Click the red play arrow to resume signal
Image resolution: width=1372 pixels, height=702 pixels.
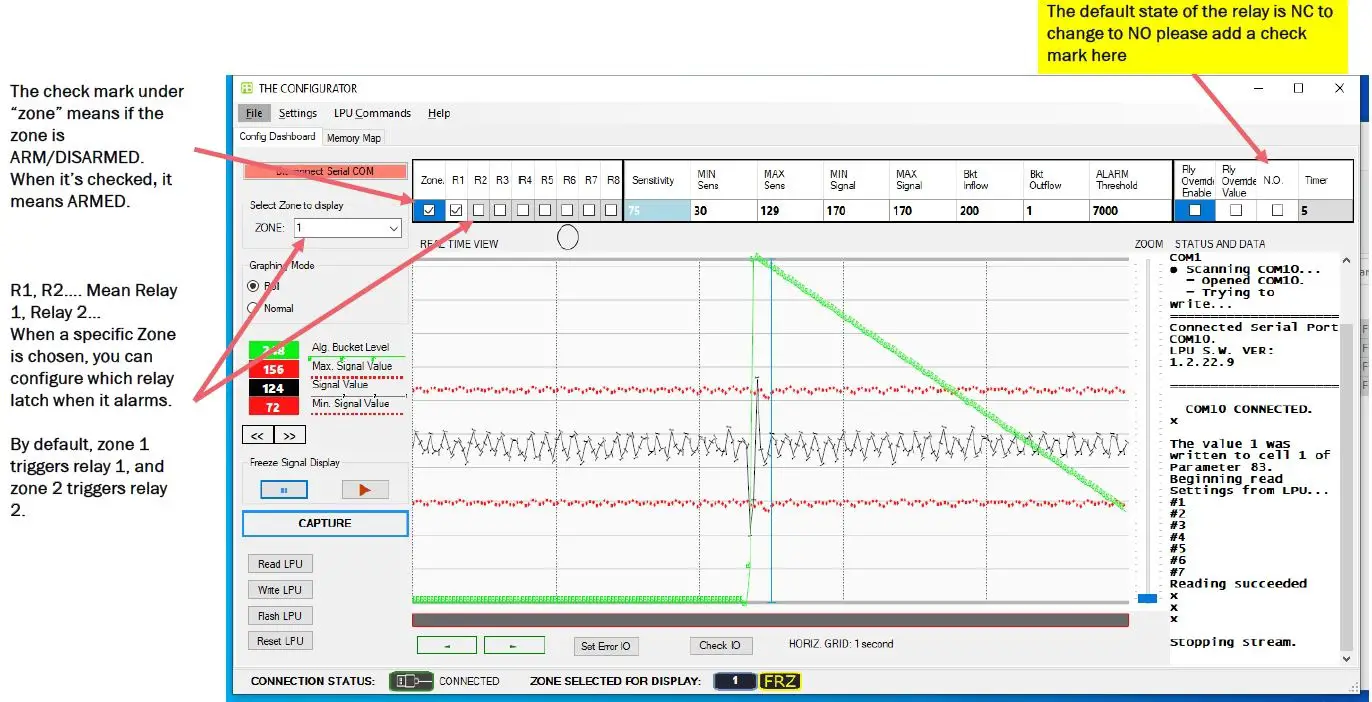(364, 489)
